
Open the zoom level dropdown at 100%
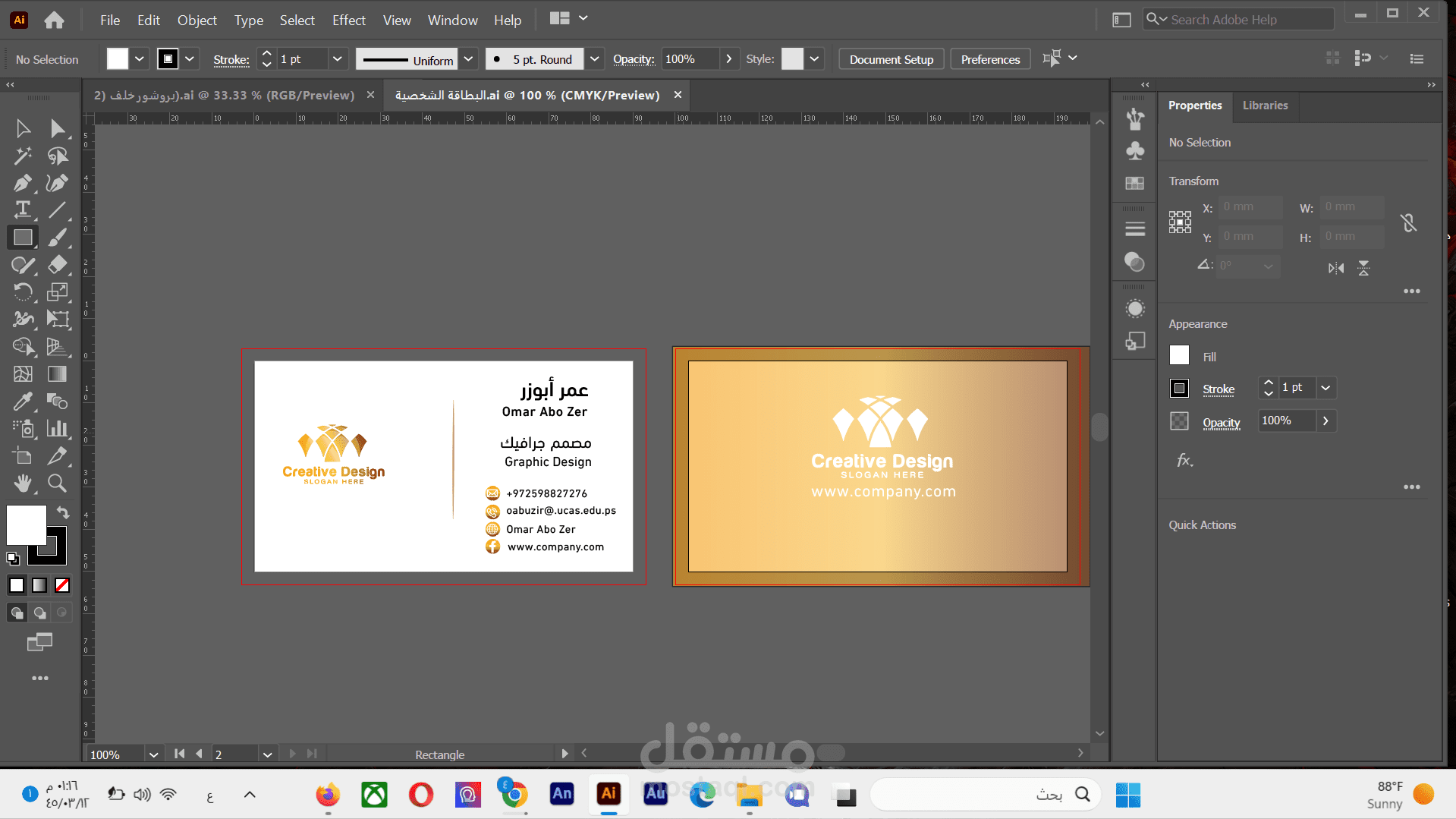[153, 754]
